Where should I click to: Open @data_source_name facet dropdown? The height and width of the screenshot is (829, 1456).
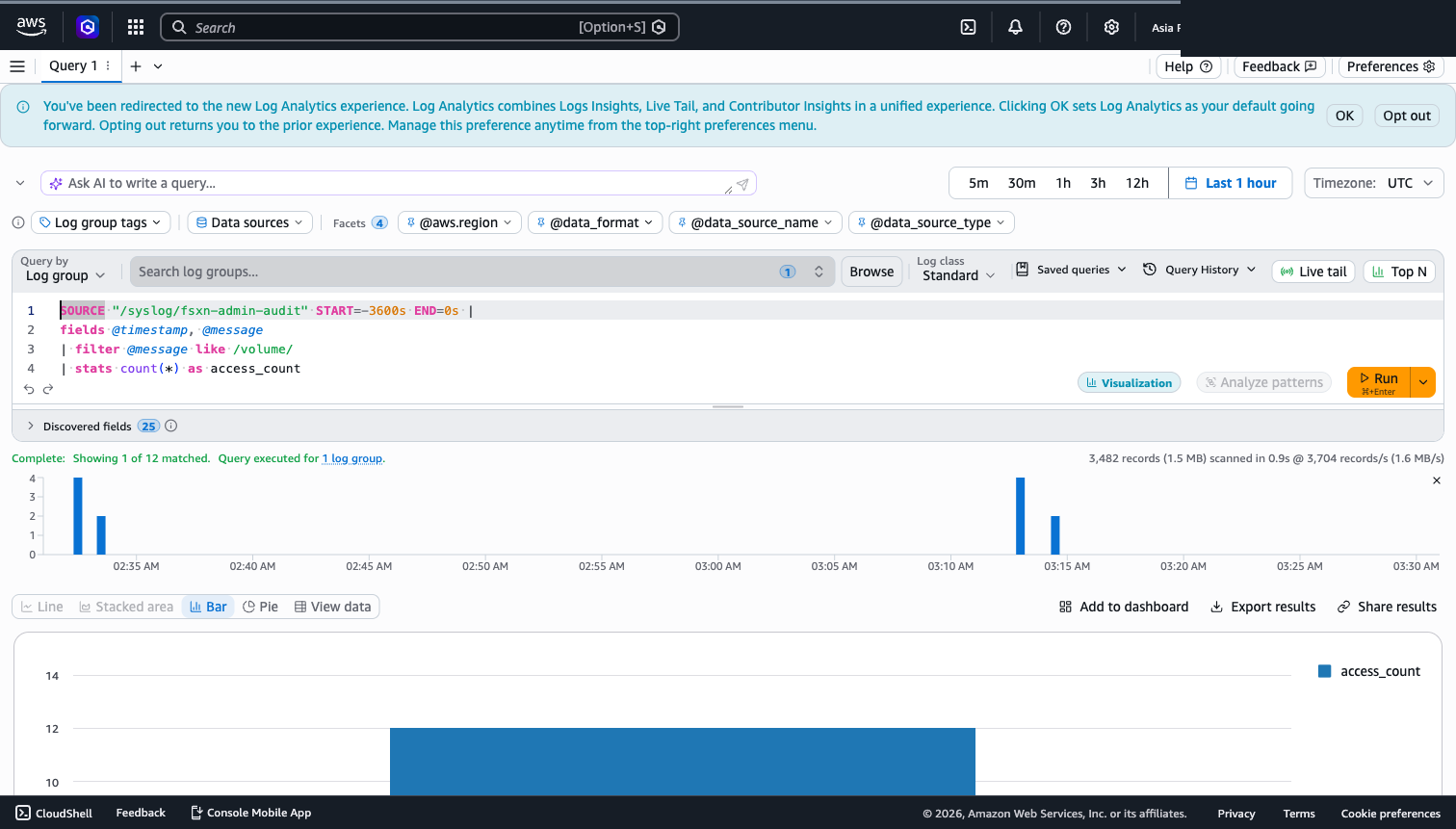pyautogui.click(x=756, y=222)
